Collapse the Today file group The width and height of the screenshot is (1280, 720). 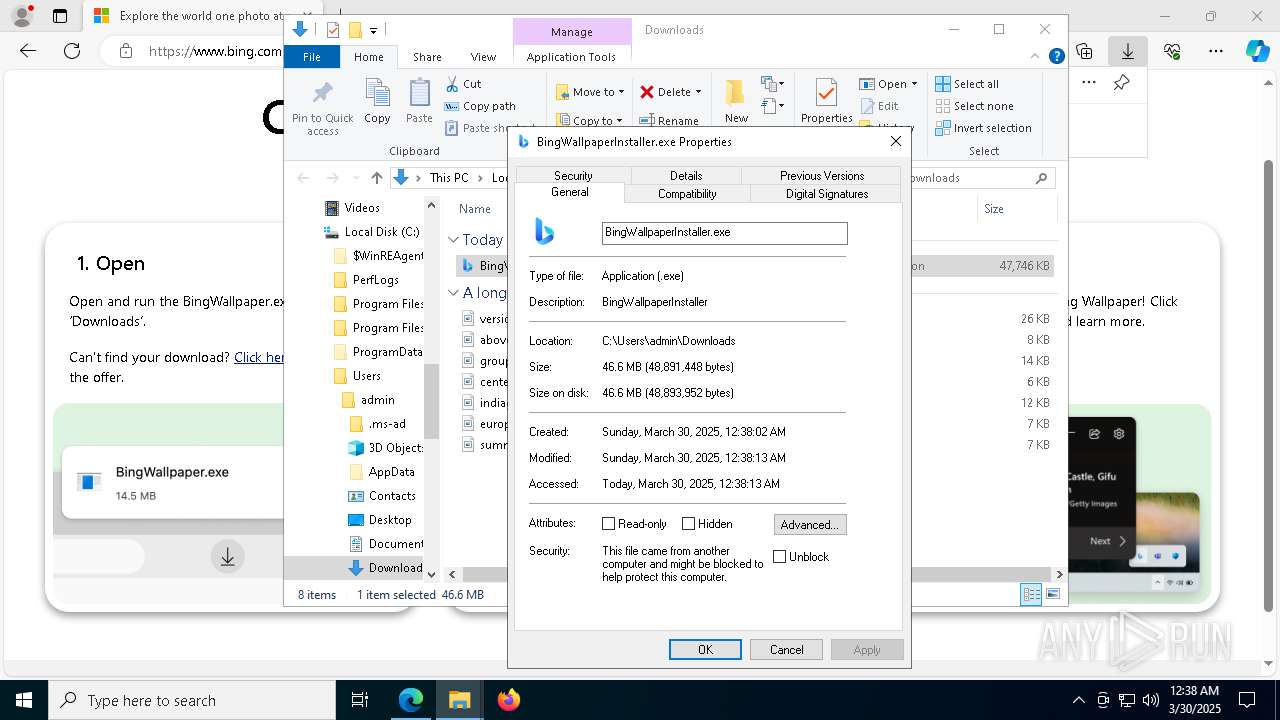click(453, 240)
